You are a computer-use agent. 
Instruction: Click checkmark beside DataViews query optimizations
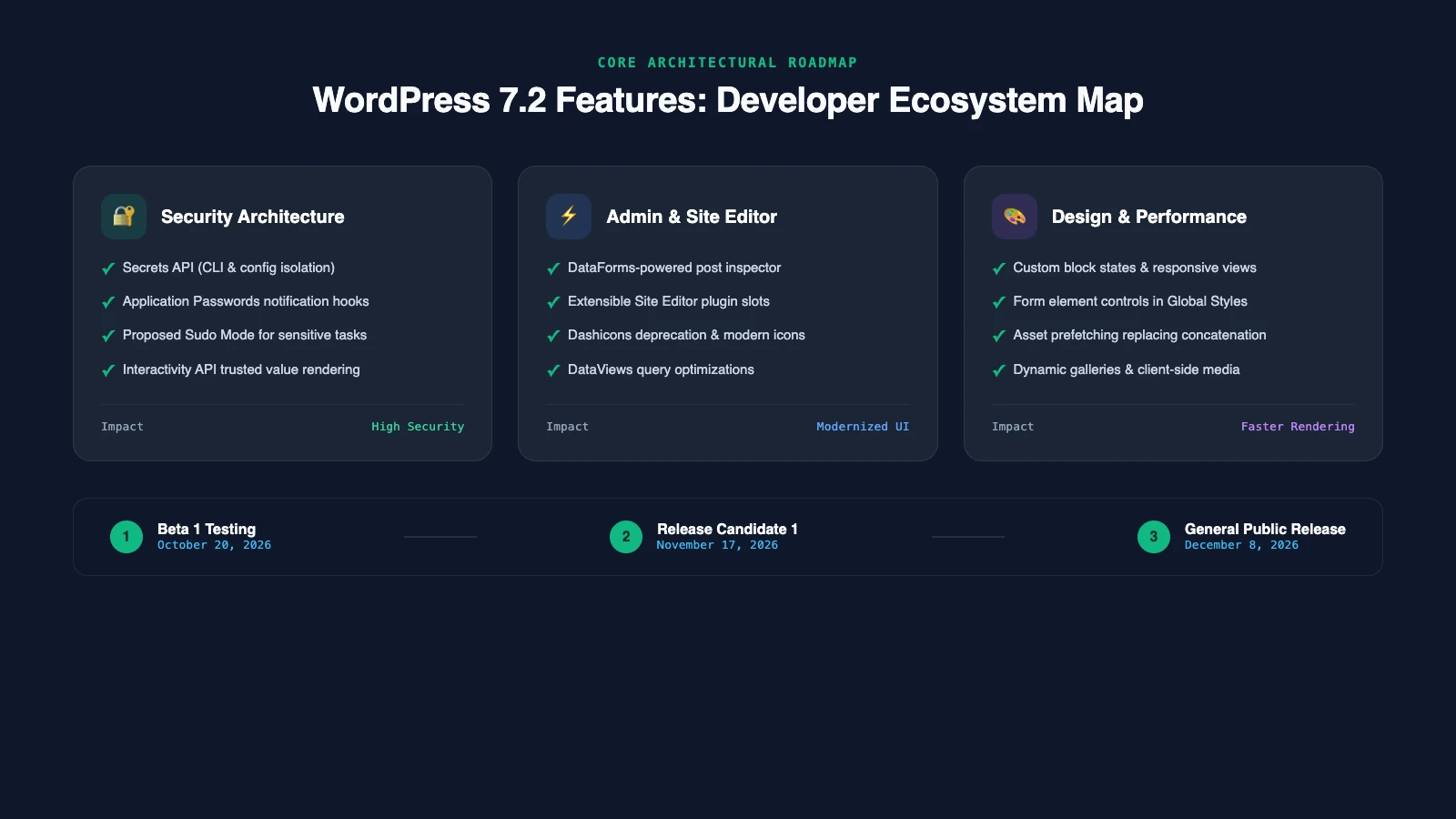(553, 370)
